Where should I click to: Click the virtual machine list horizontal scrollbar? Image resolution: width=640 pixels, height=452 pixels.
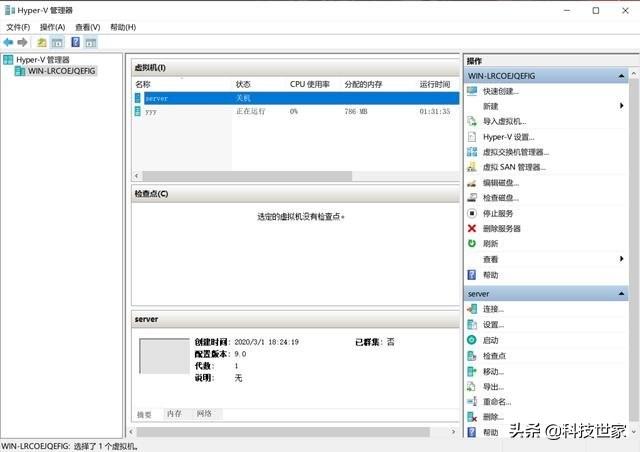[x=247, y=176]
